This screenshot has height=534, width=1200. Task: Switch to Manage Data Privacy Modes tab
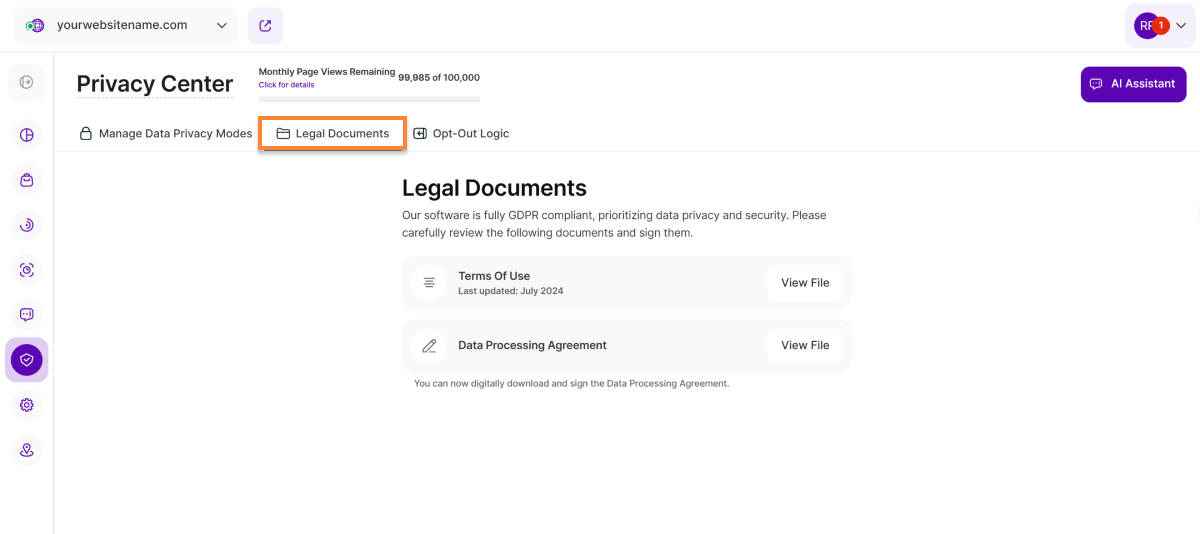[165, 133]
